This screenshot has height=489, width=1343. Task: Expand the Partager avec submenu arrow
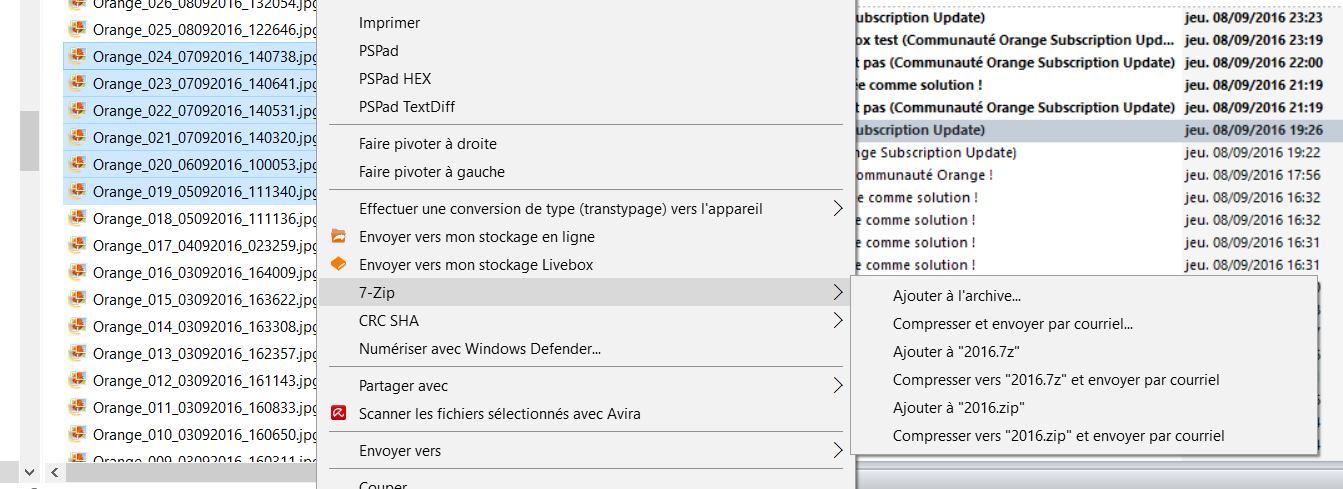tap(837, 386)
